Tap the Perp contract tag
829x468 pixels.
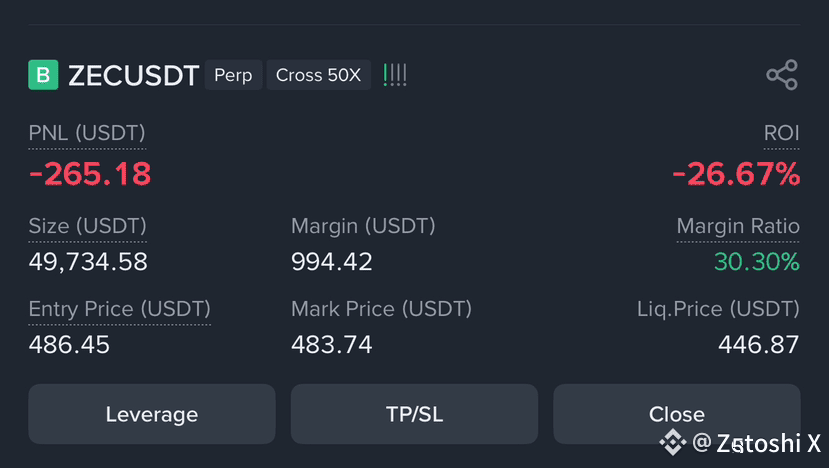click(x=233, y=75)
